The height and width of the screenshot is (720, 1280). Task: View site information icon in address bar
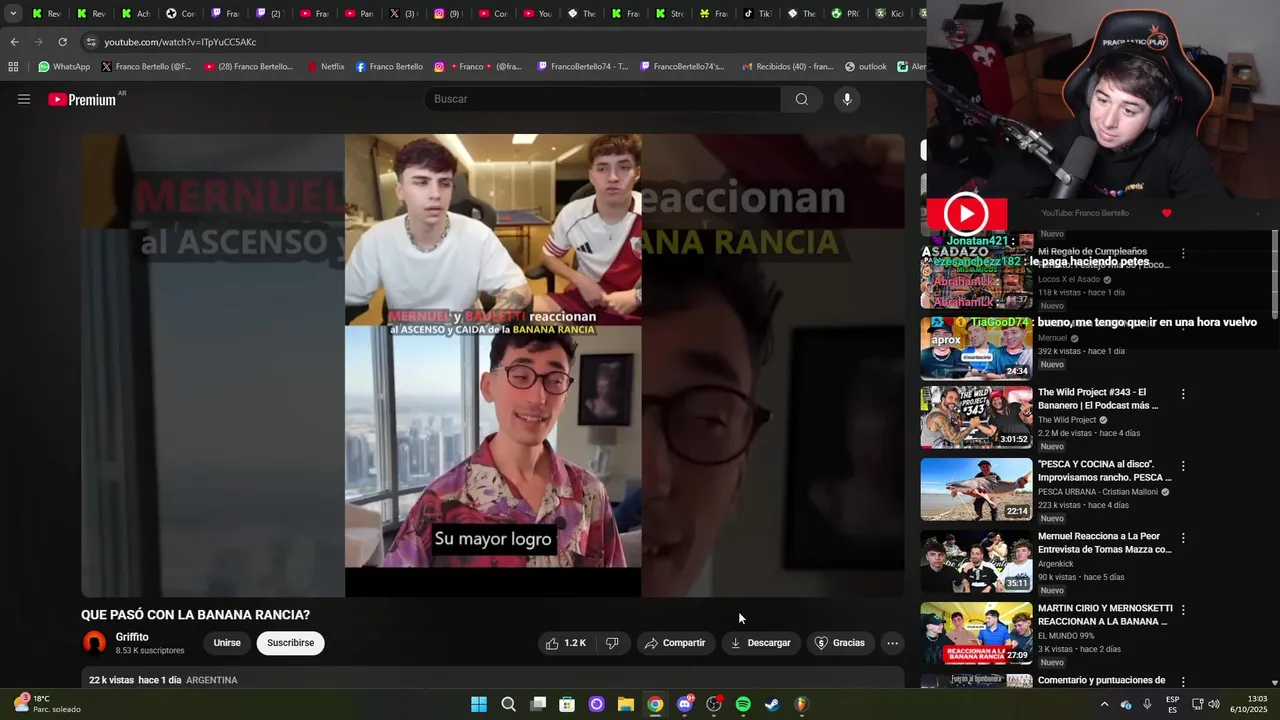[x=91, y=42]
